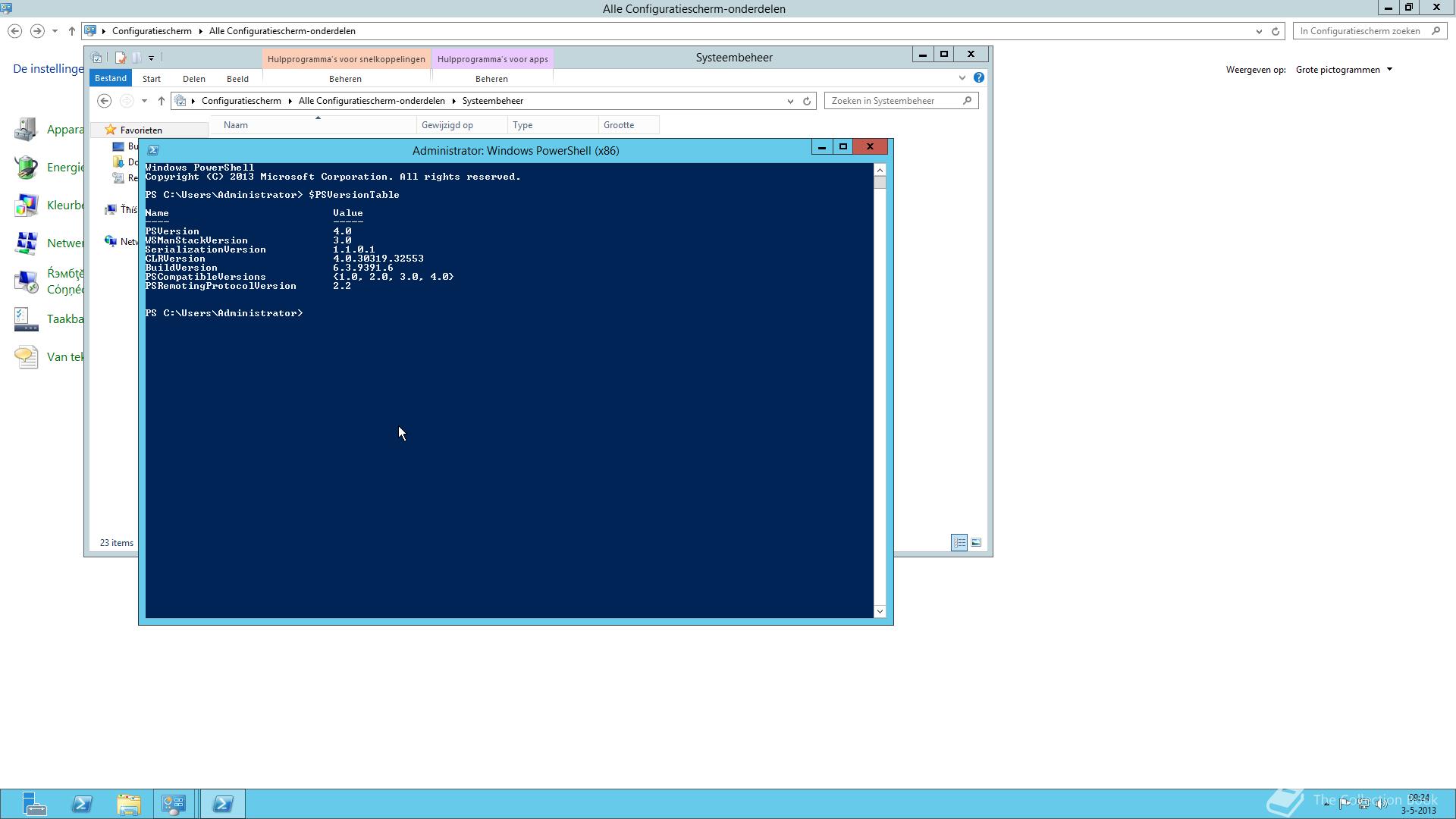Select Configuratiescherm in the top address bar
This screenshot has height=819, width=1456.
pos(152,31)
